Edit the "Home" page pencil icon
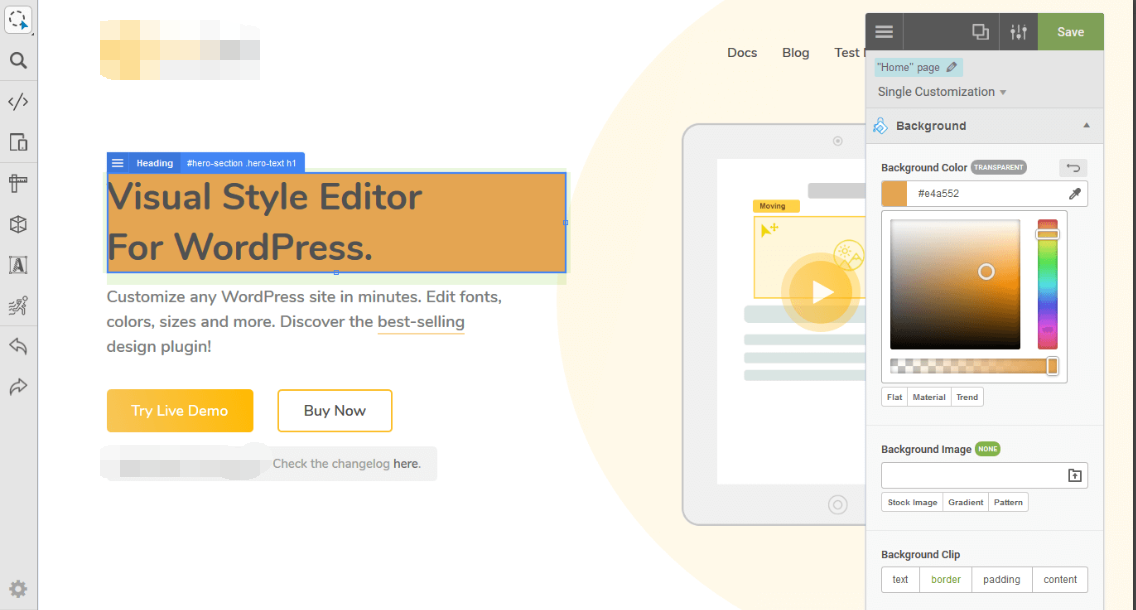Screen dimensions: 1136x610 click(x=952, y=67)
